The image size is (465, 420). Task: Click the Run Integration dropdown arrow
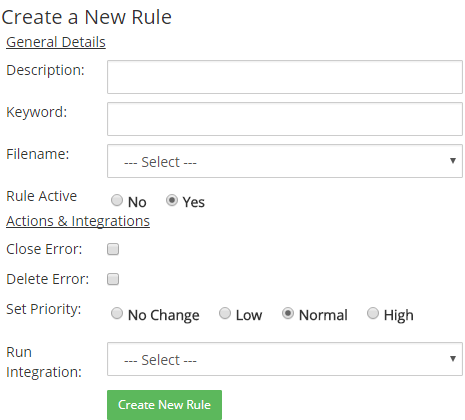click(x=453, y=359)
